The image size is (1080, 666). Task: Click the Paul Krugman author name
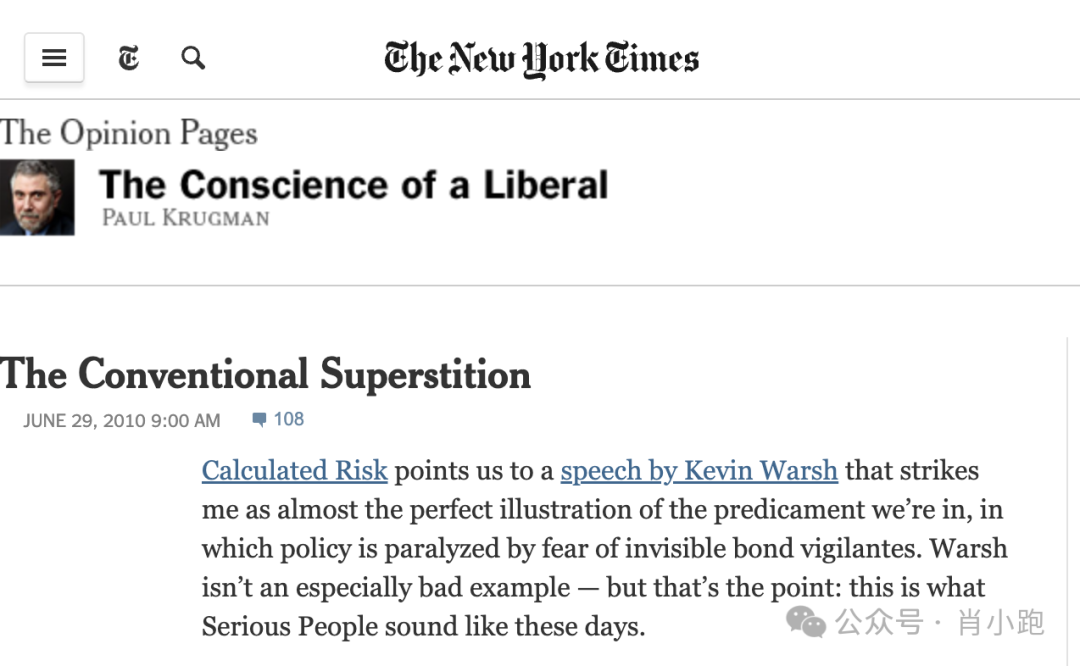tap(185, 217)
